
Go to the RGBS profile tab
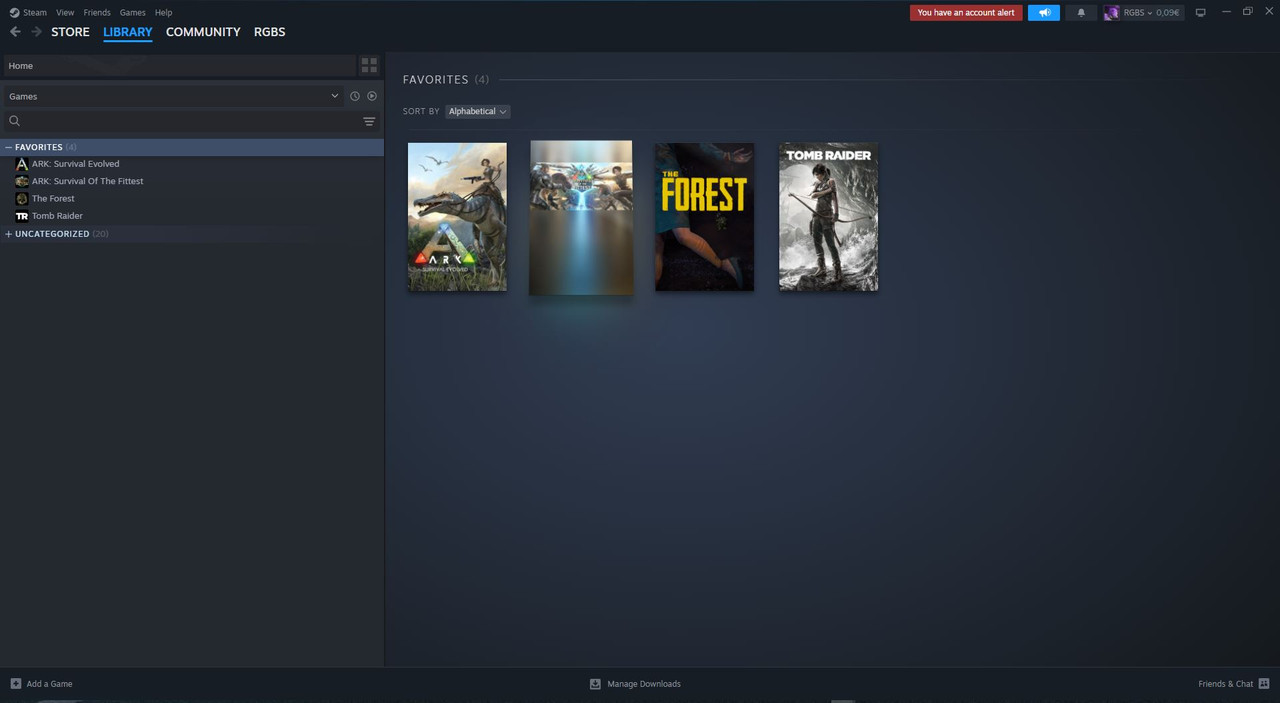270,32
